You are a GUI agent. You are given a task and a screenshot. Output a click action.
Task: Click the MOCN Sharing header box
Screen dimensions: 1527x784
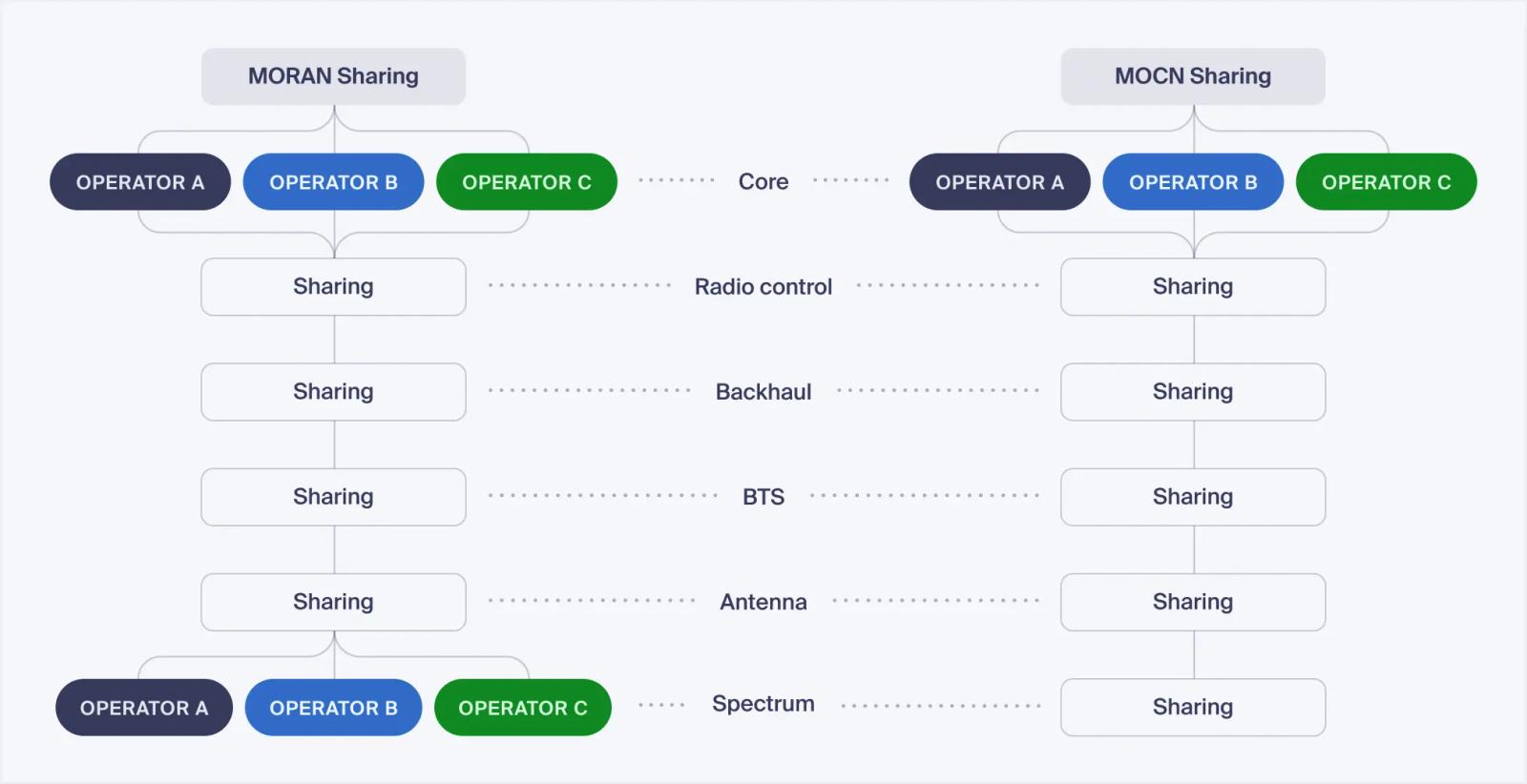pos(1193,76)
